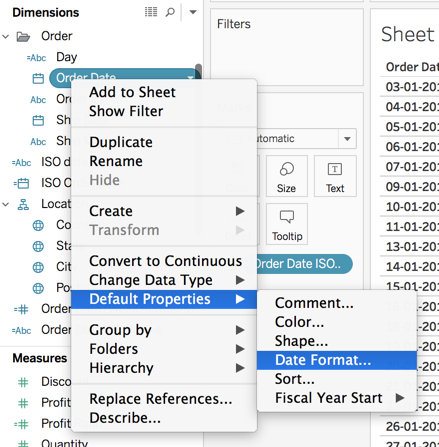Select Sort... in Default Properties submenu
The image size is (439, 447).
tap(337, 379)
